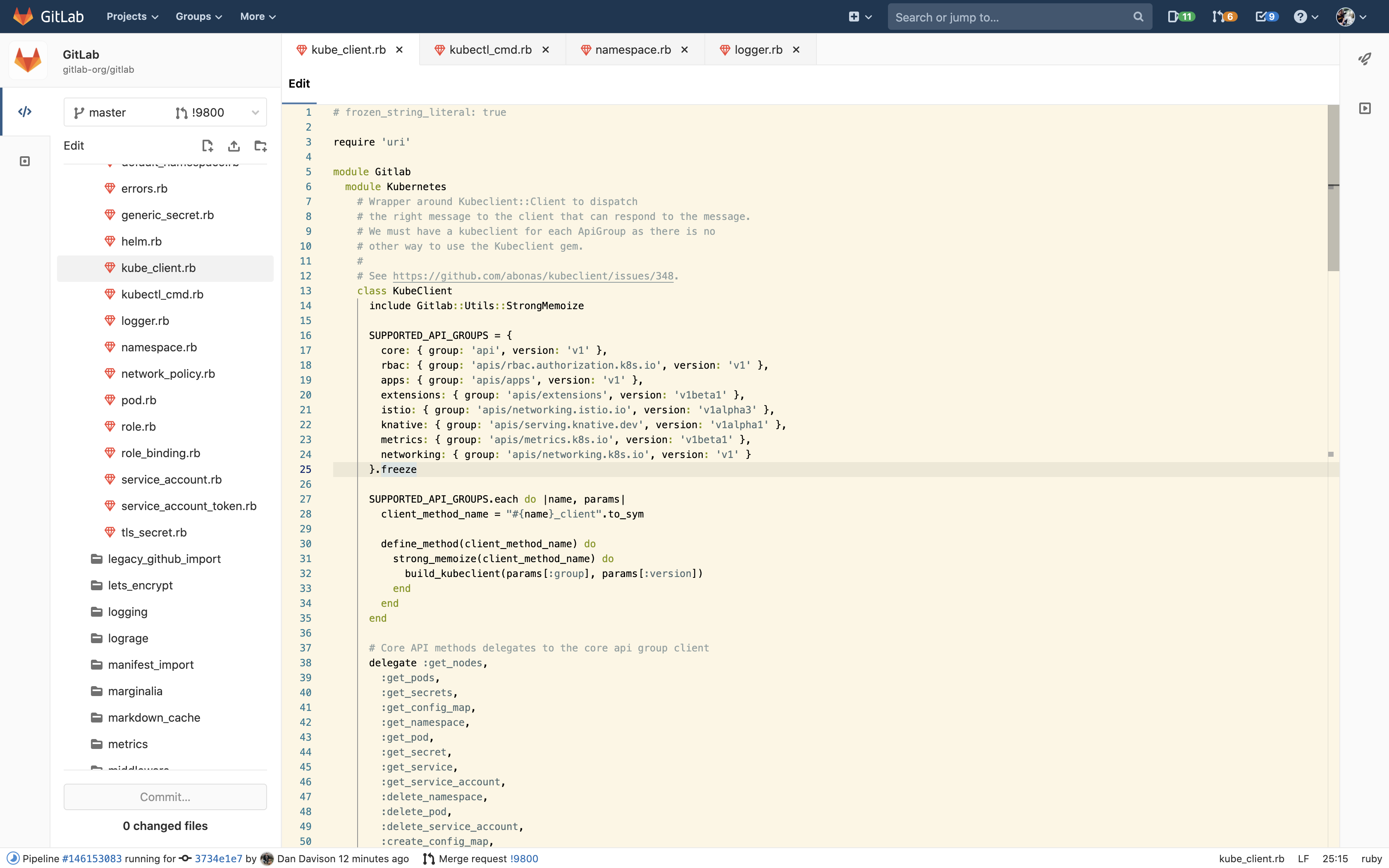Open the kubectl_cmd.rb tab
This screenshot has width=1389, height=868.
tap(489, 49)
